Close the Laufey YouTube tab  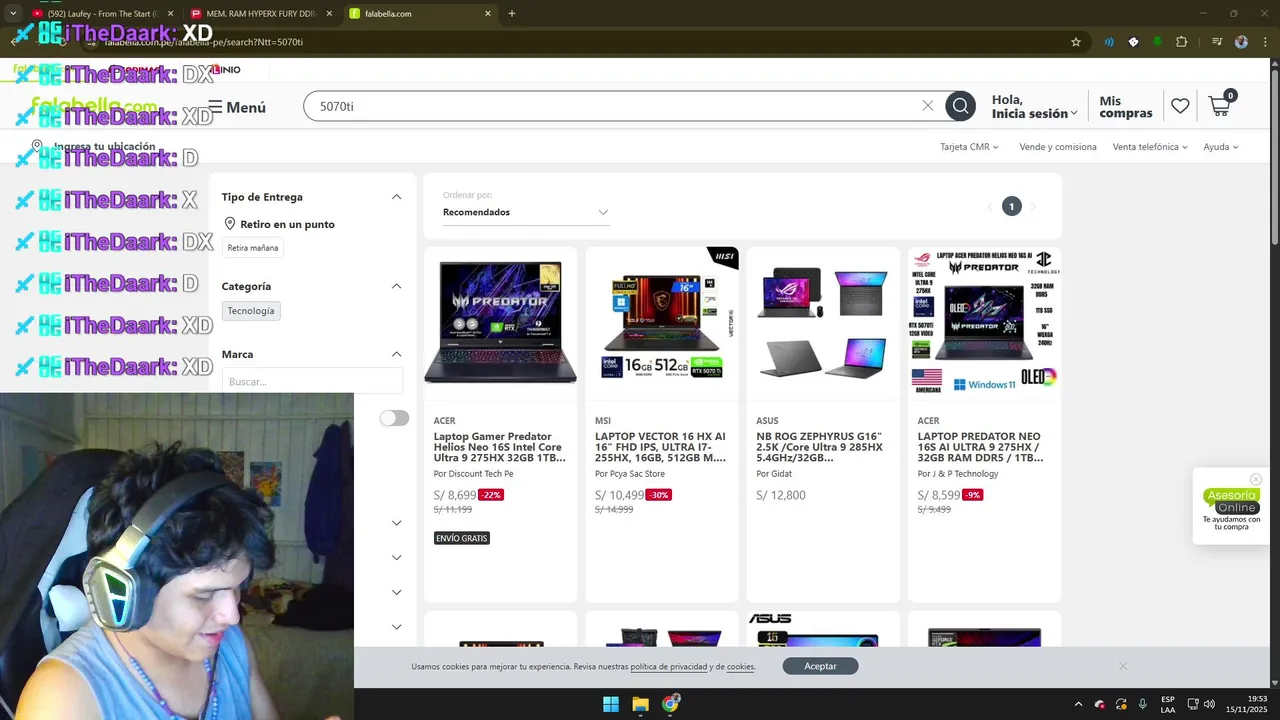(170, 14)
